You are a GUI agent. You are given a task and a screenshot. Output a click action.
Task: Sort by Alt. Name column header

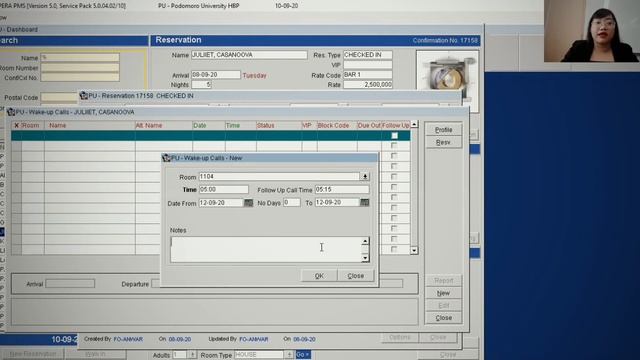pyautogui.click(x=164, y=125)
